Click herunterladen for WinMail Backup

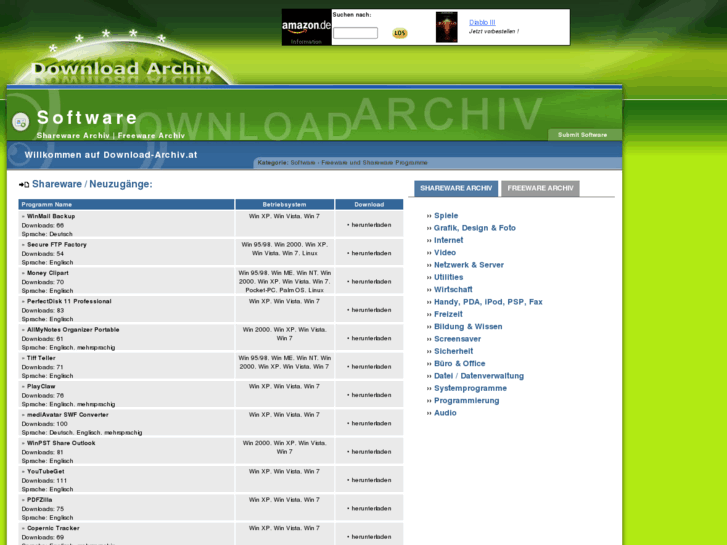pos(371,225)
